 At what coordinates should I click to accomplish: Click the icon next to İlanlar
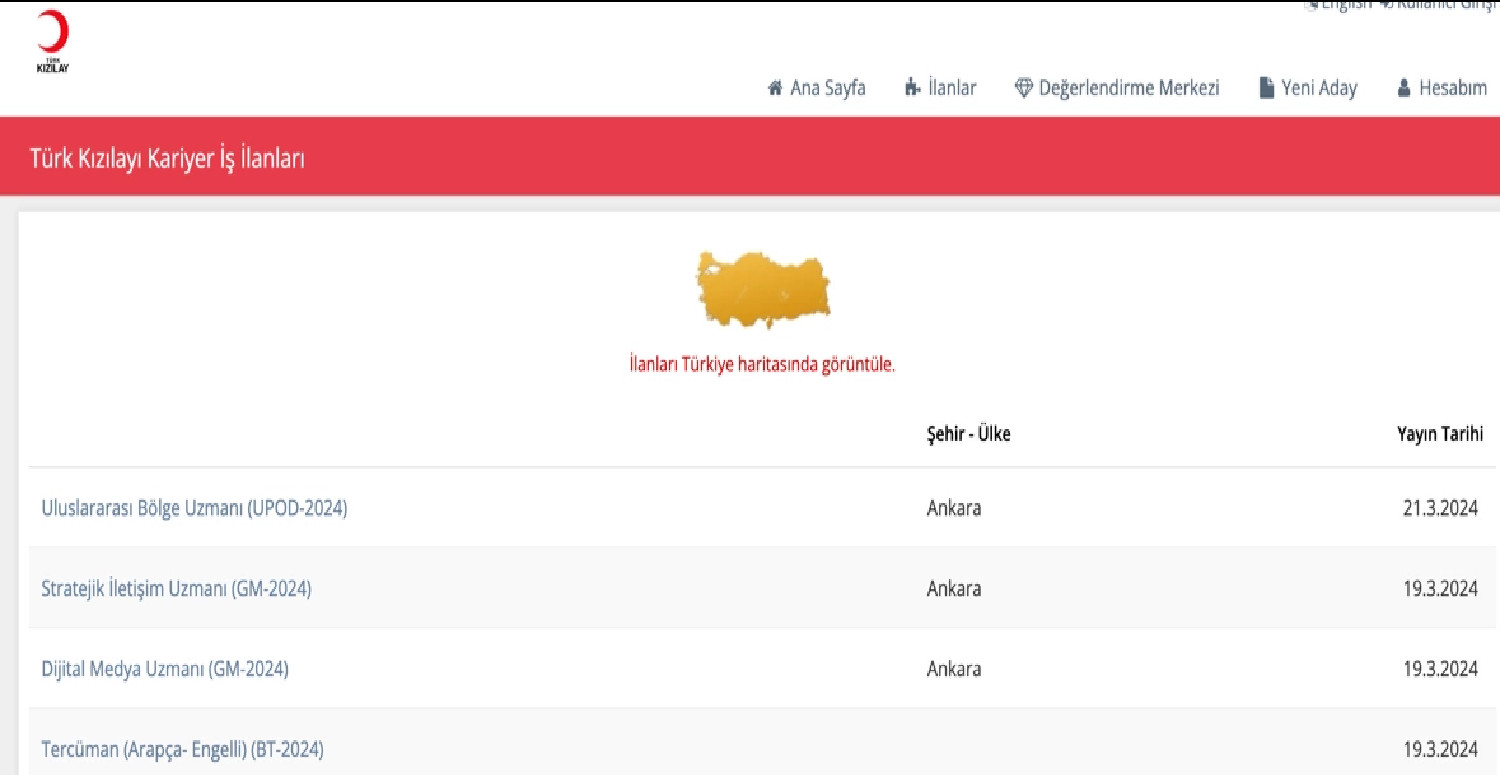912,88
